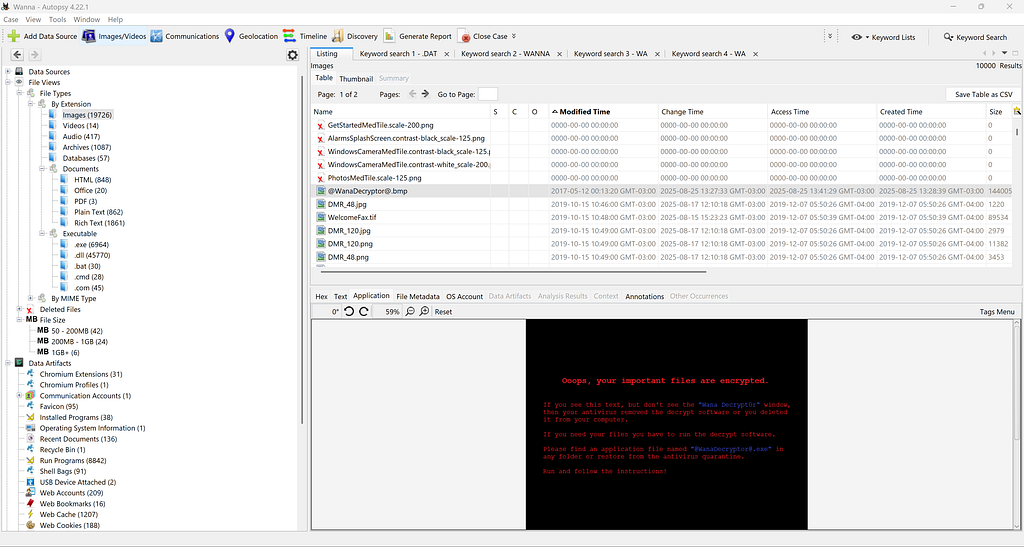Image resolution: width=1024 pixels, height=547 pixels.
Task: Switch to the Text viewer tab
Action: click(341, 296)
